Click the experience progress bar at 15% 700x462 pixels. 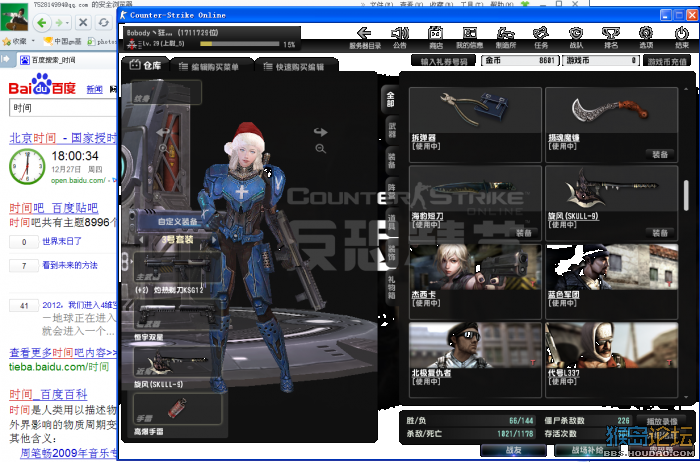coord(240,44)
